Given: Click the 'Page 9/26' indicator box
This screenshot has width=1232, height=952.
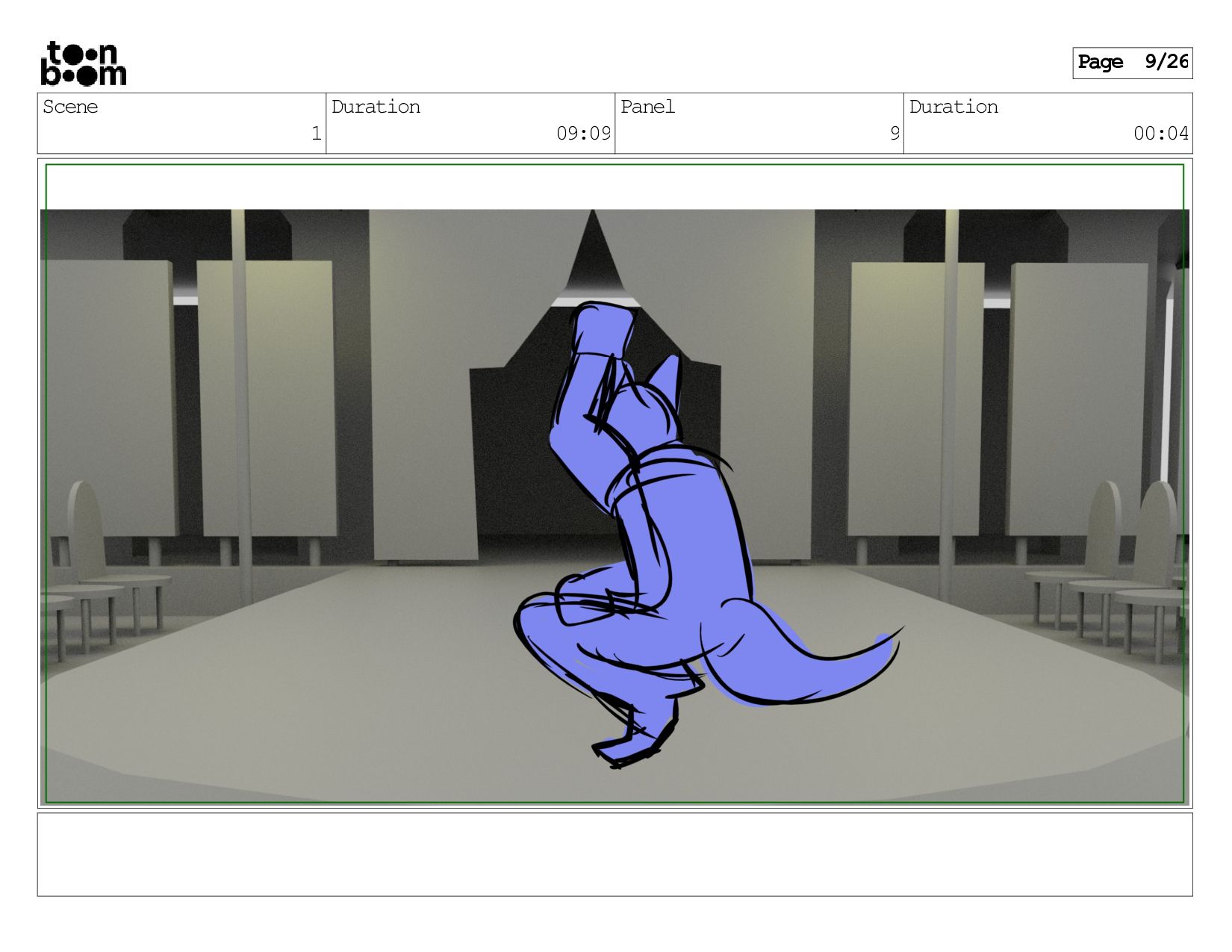Looking at the screenshot, I should click(1132, 63).
